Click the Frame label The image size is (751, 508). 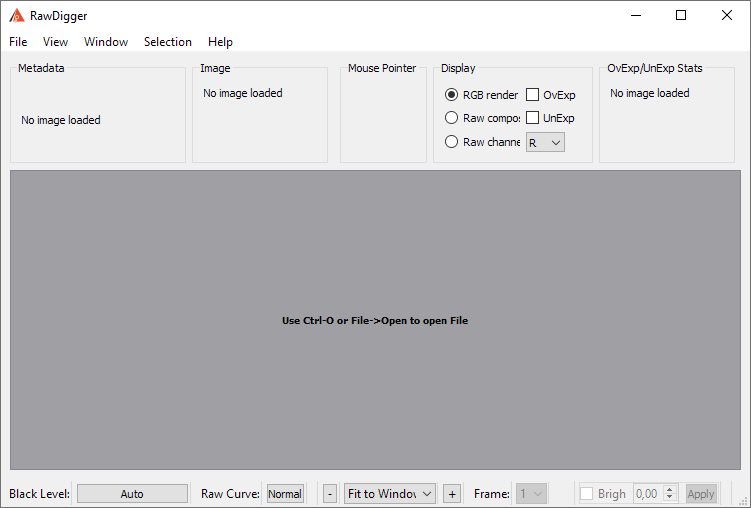(492, 494)
